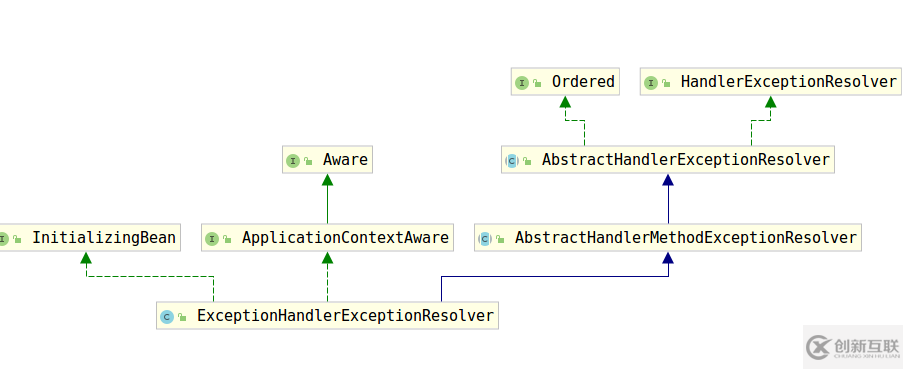903x369 pixels.
Task: Select the AbstractHandlerMethodExceptionResolver class node
Action: pos(667,237)
